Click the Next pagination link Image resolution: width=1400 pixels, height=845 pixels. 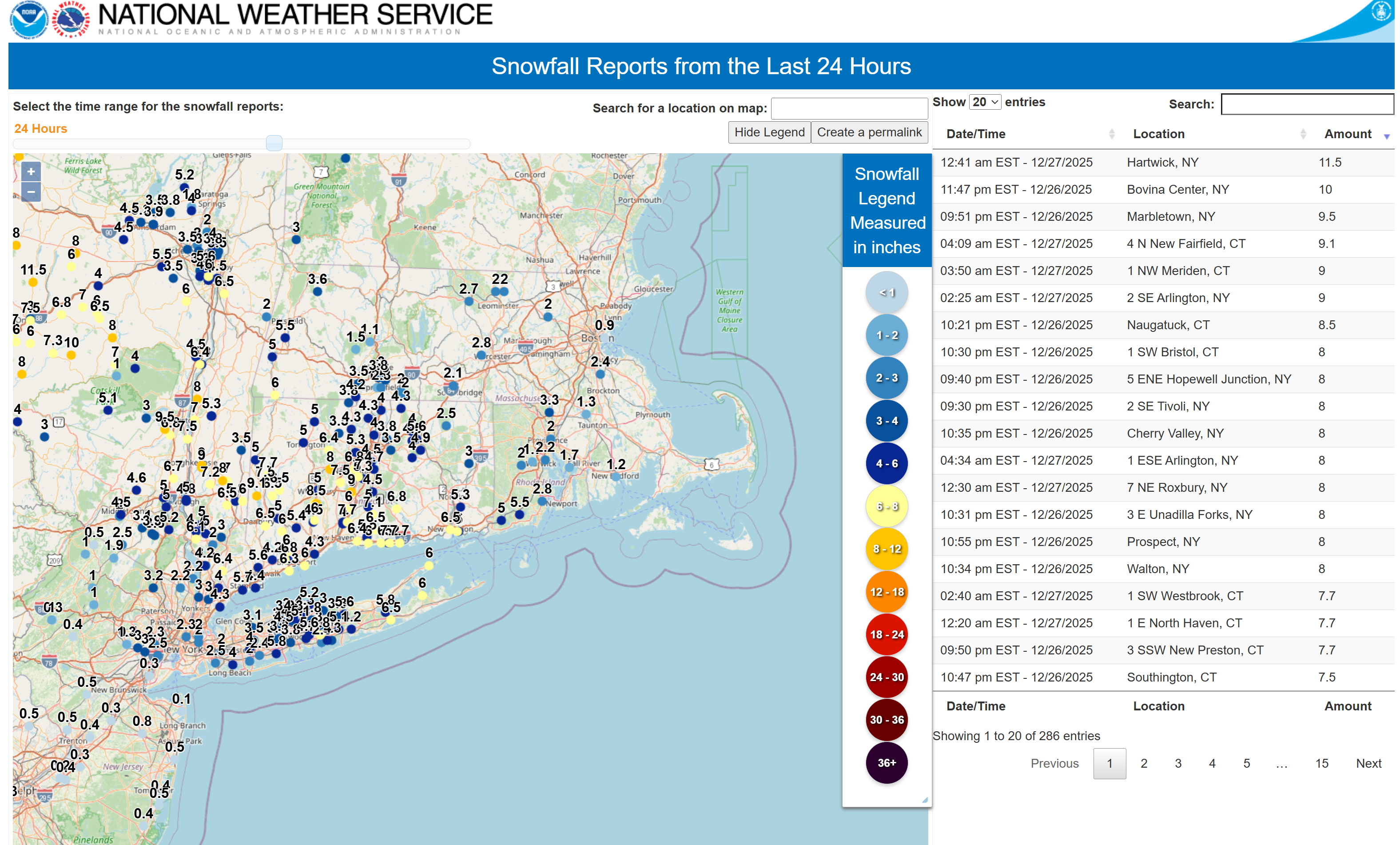1368,763
